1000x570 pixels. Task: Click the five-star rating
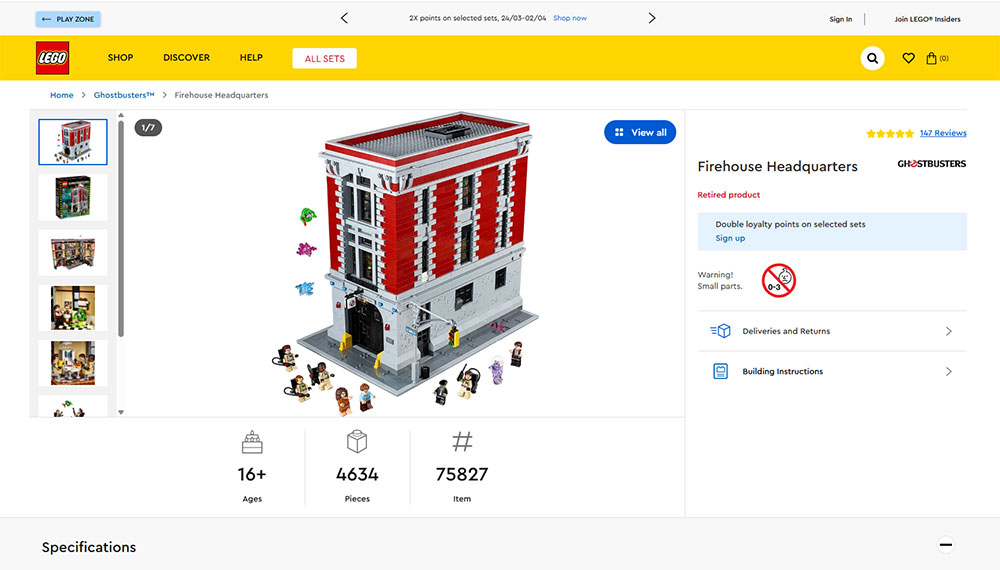890,133
